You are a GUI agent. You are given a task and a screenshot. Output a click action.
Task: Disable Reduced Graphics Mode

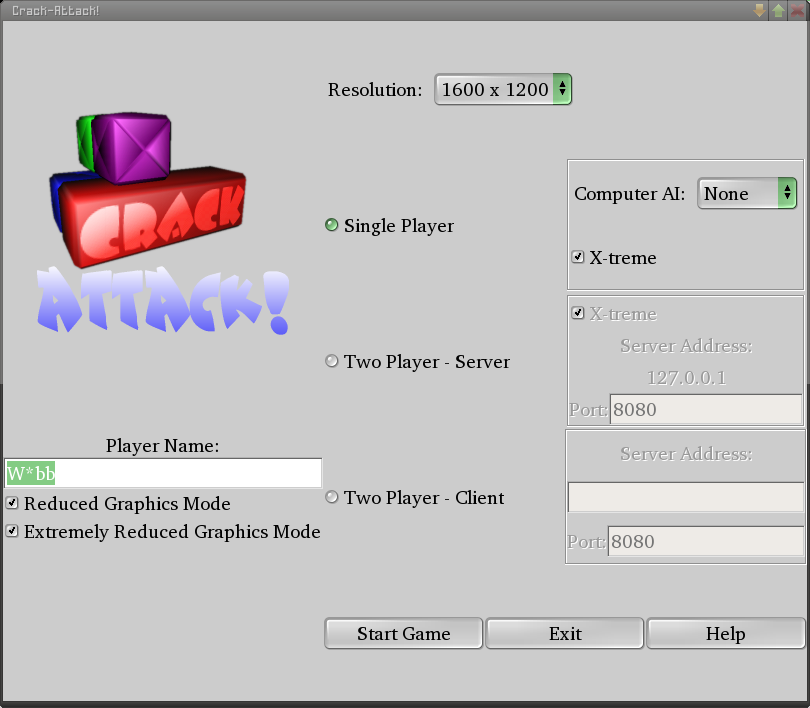(x=13, y=504)
